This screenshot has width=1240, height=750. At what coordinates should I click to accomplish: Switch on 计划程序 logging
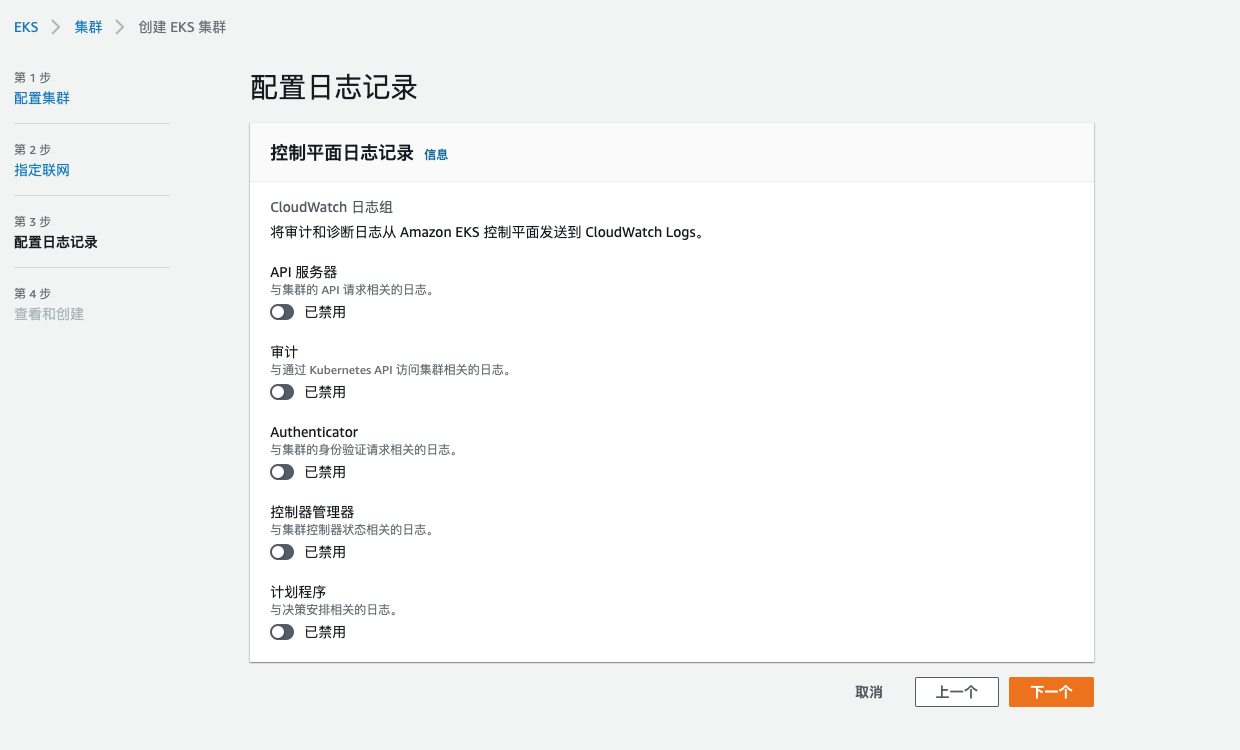click(282, 632)
